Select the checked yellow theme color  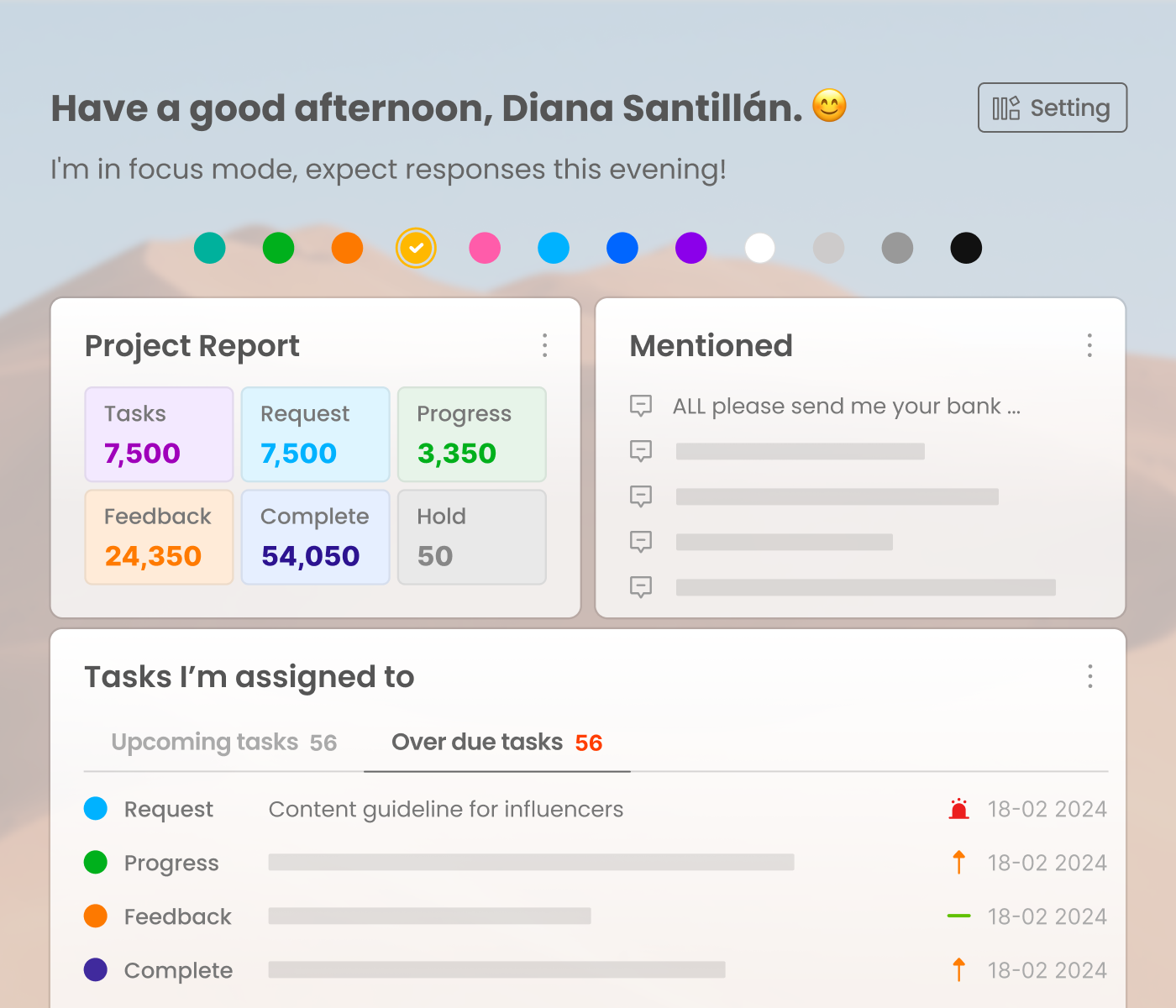coord(416,248)
